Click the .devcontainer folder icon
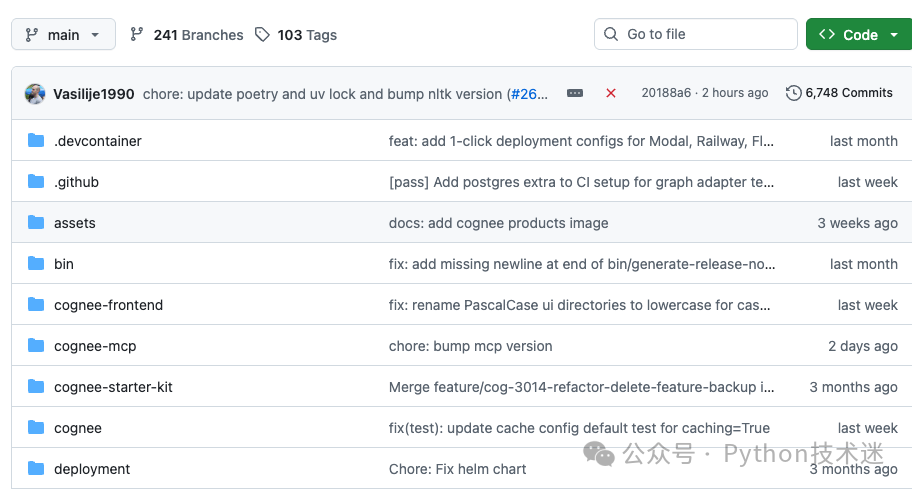This screenshot has height=489, width=912. [36, 141]
